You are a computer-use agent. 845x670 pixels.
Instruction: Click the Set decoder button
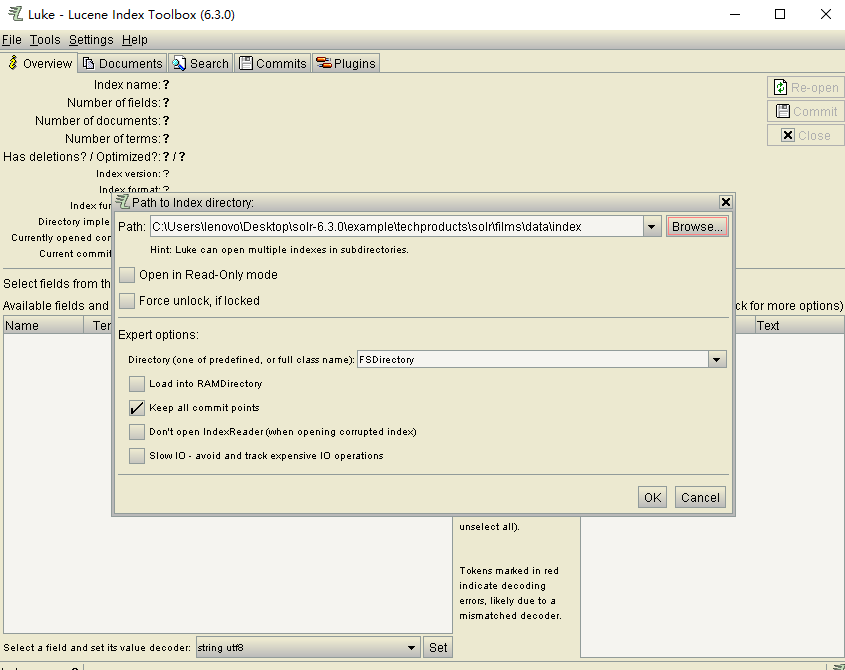[x=438, y=647]
